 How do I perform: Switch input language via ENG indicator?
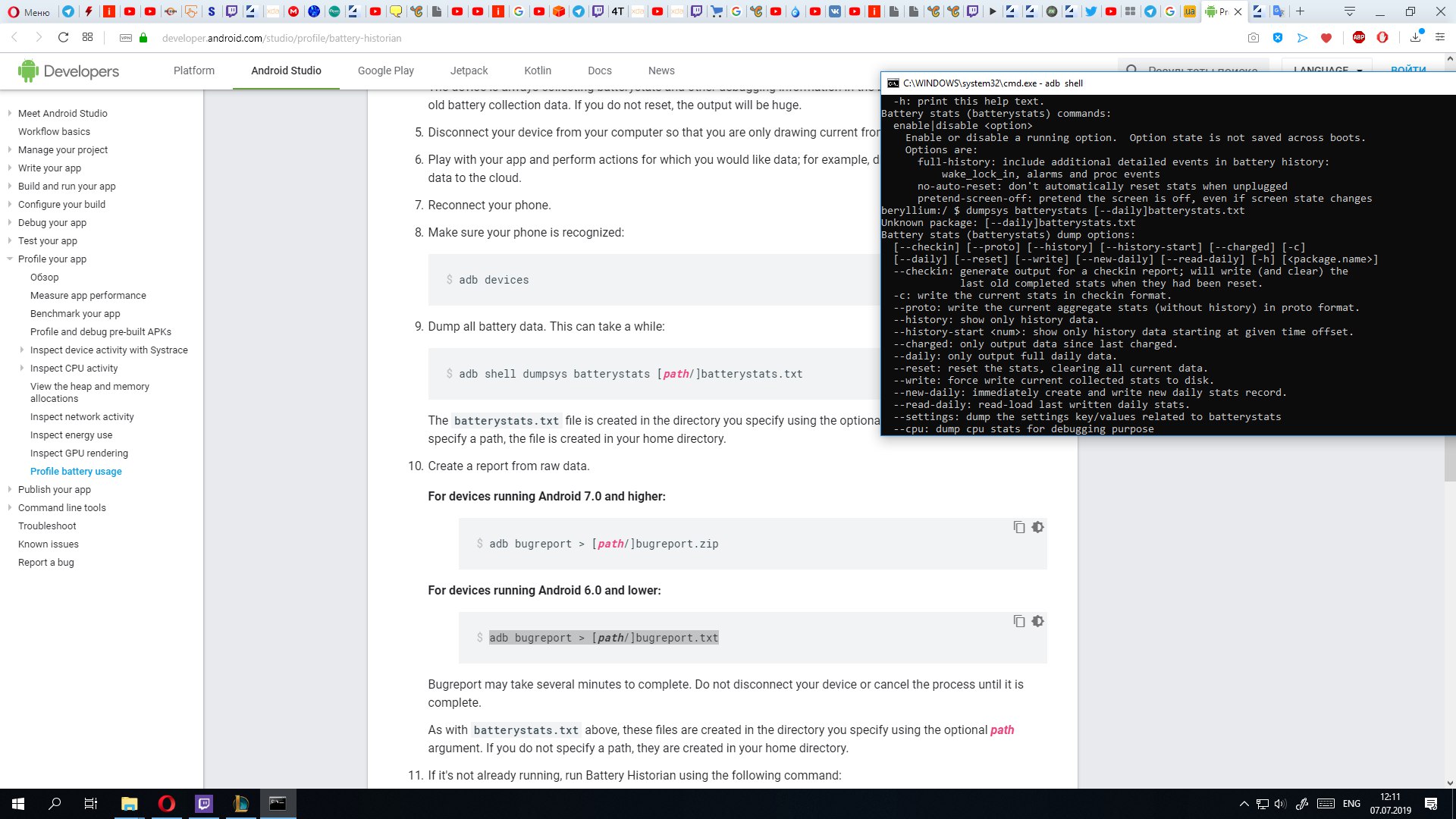tap(1351, 804)
